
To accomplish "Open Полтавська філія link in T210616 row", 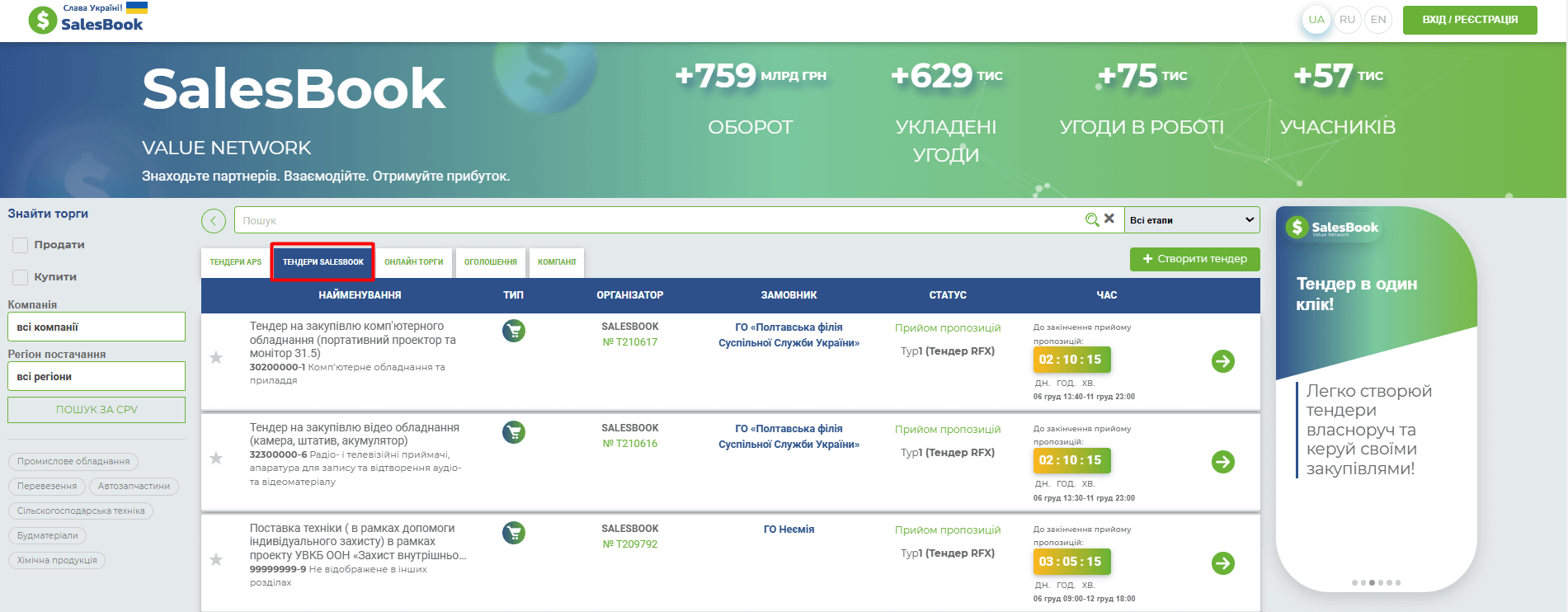I will coord(789,436).
